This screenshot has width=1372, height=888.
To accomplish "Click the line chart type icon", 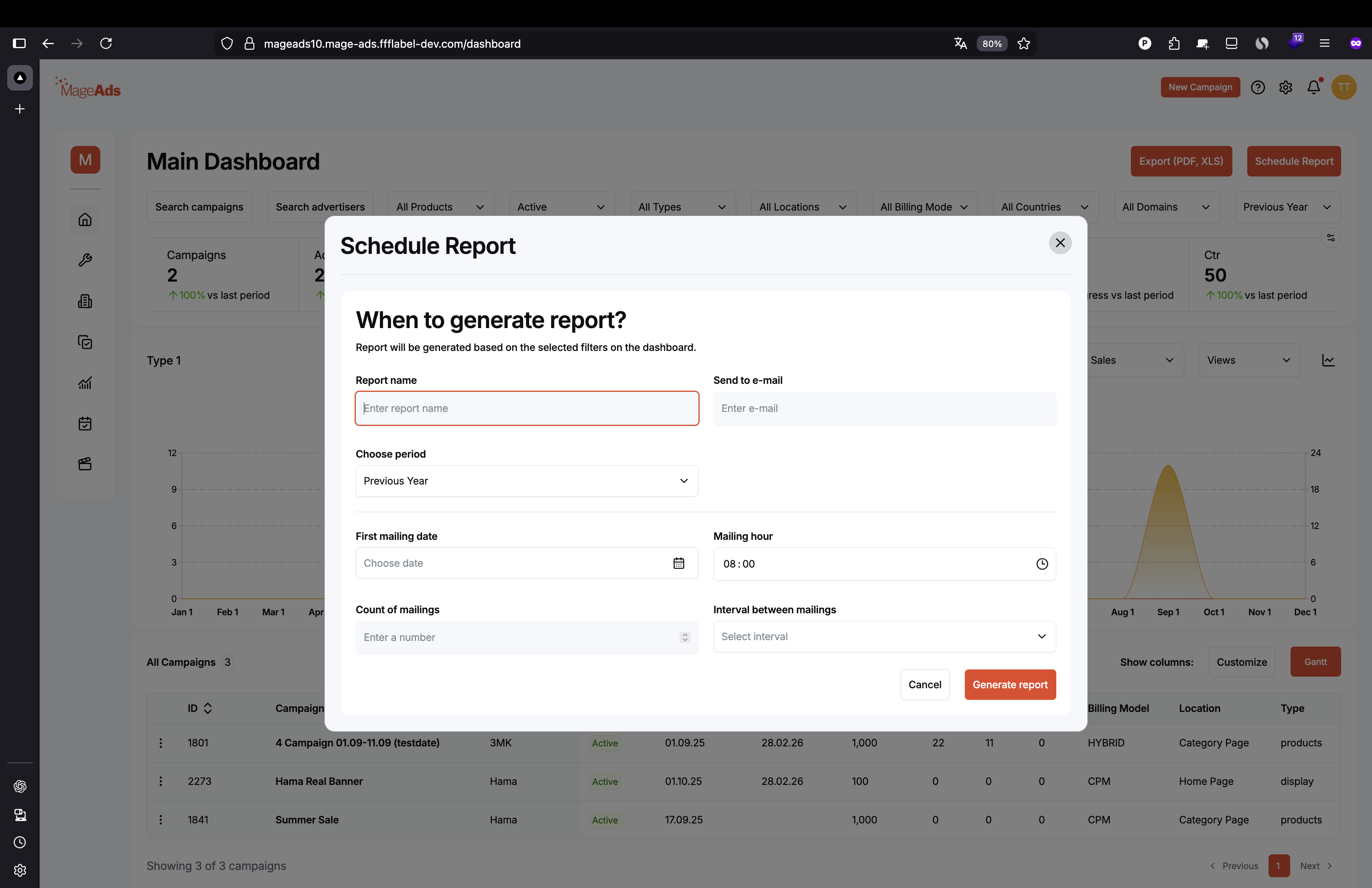I will pos(1327,360).
